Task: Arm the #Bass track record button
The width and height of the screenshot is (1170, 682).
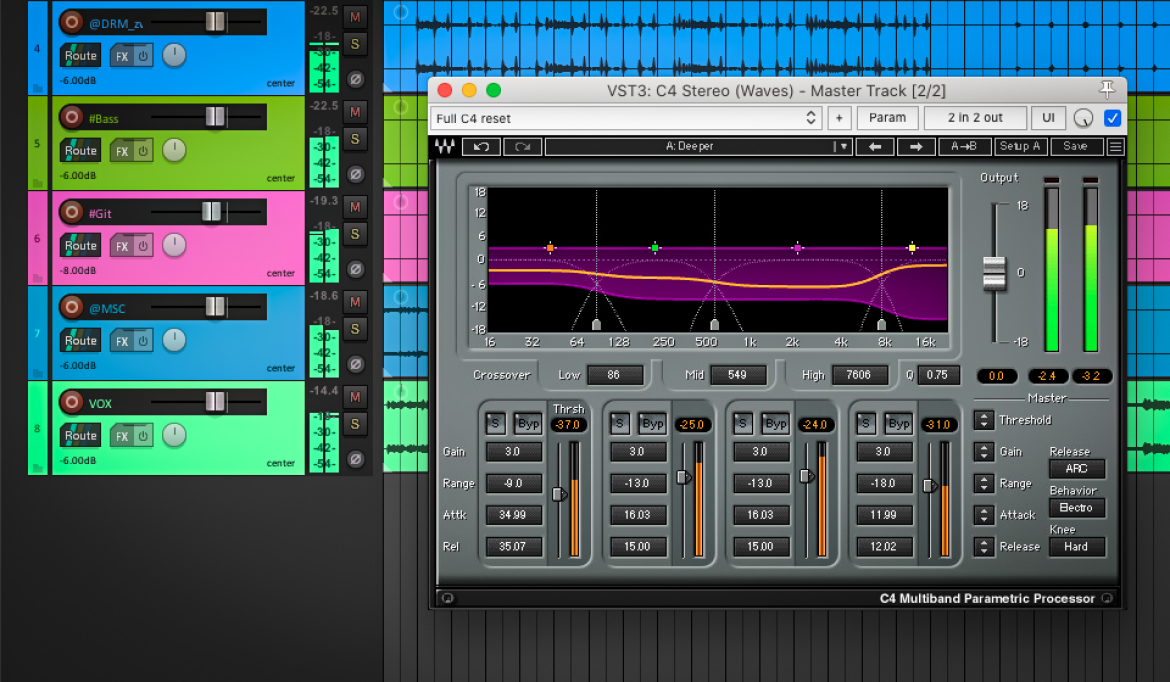Action: click(71, 117)
